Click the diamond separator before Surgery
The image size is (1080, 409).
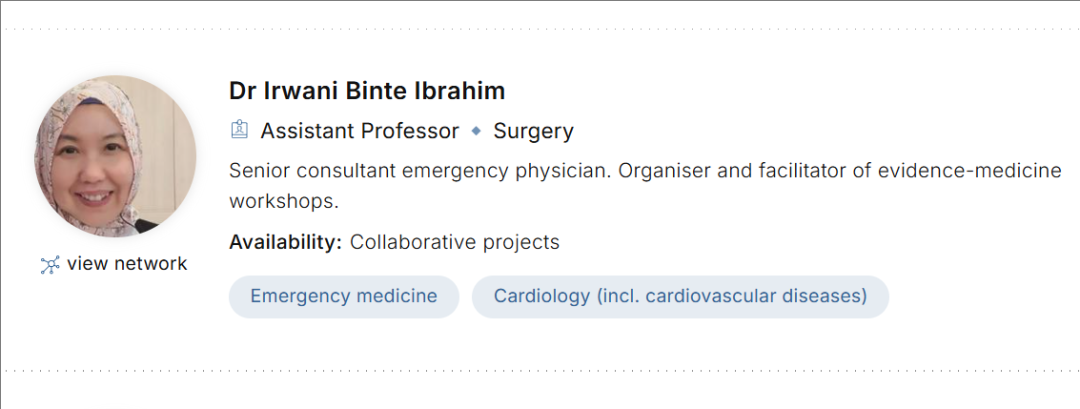click(476, 131)
